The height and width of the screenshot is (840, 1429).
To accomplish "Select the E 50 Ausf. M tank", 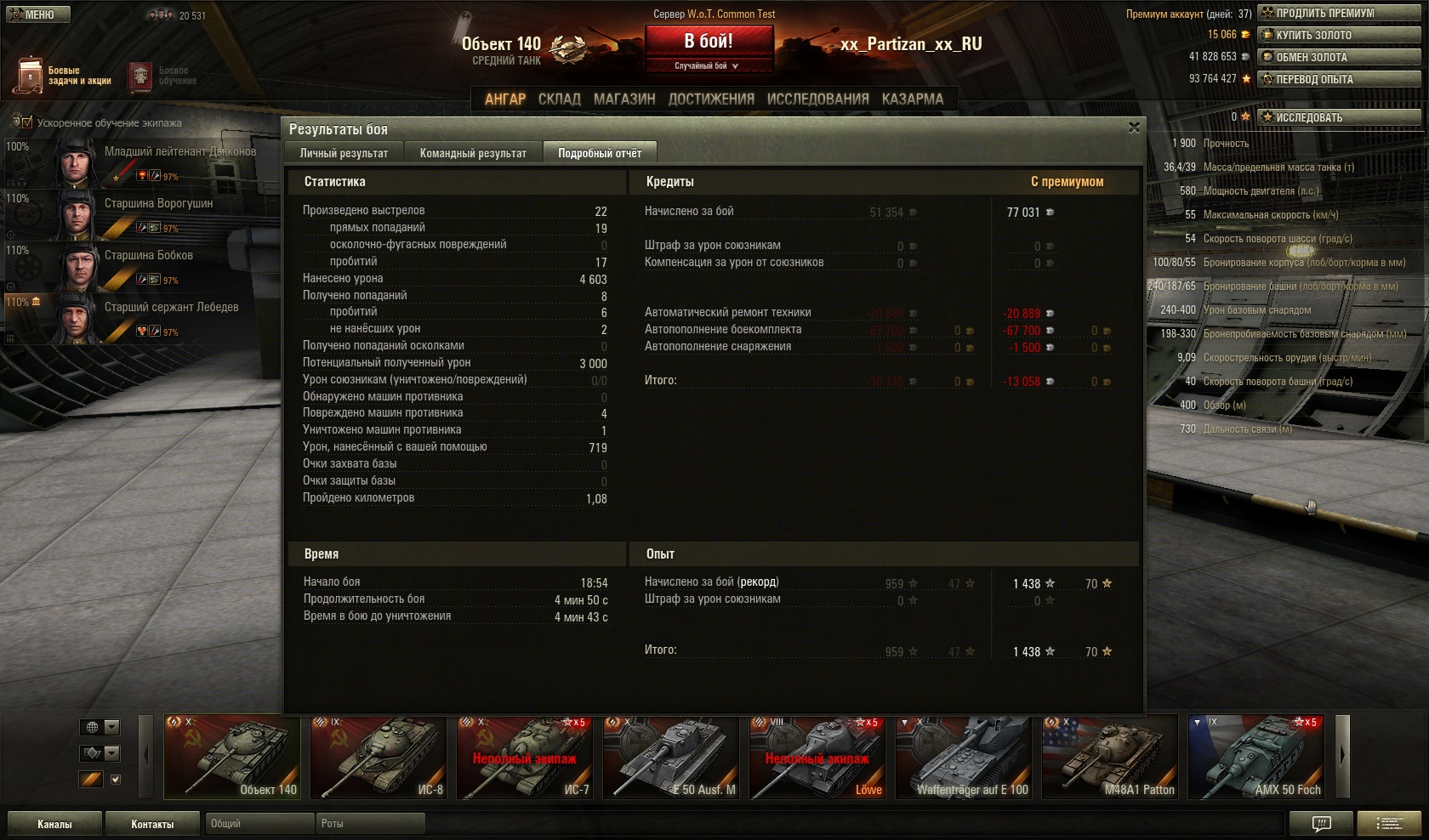I will tap(671, 758).
